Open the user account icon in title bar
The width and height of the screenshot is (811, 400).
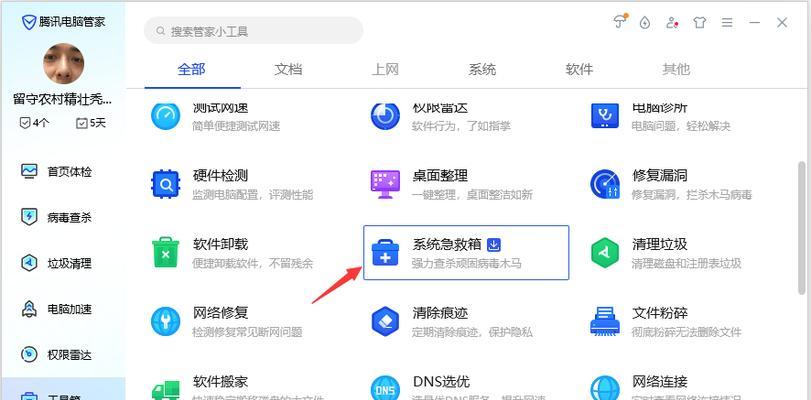click(x=672, y=23)
